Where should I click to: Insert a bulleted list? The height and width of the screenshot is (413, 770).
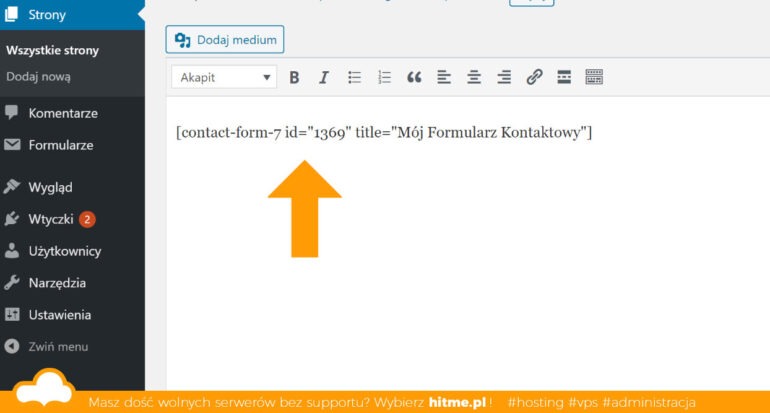[x=354, y=77]
